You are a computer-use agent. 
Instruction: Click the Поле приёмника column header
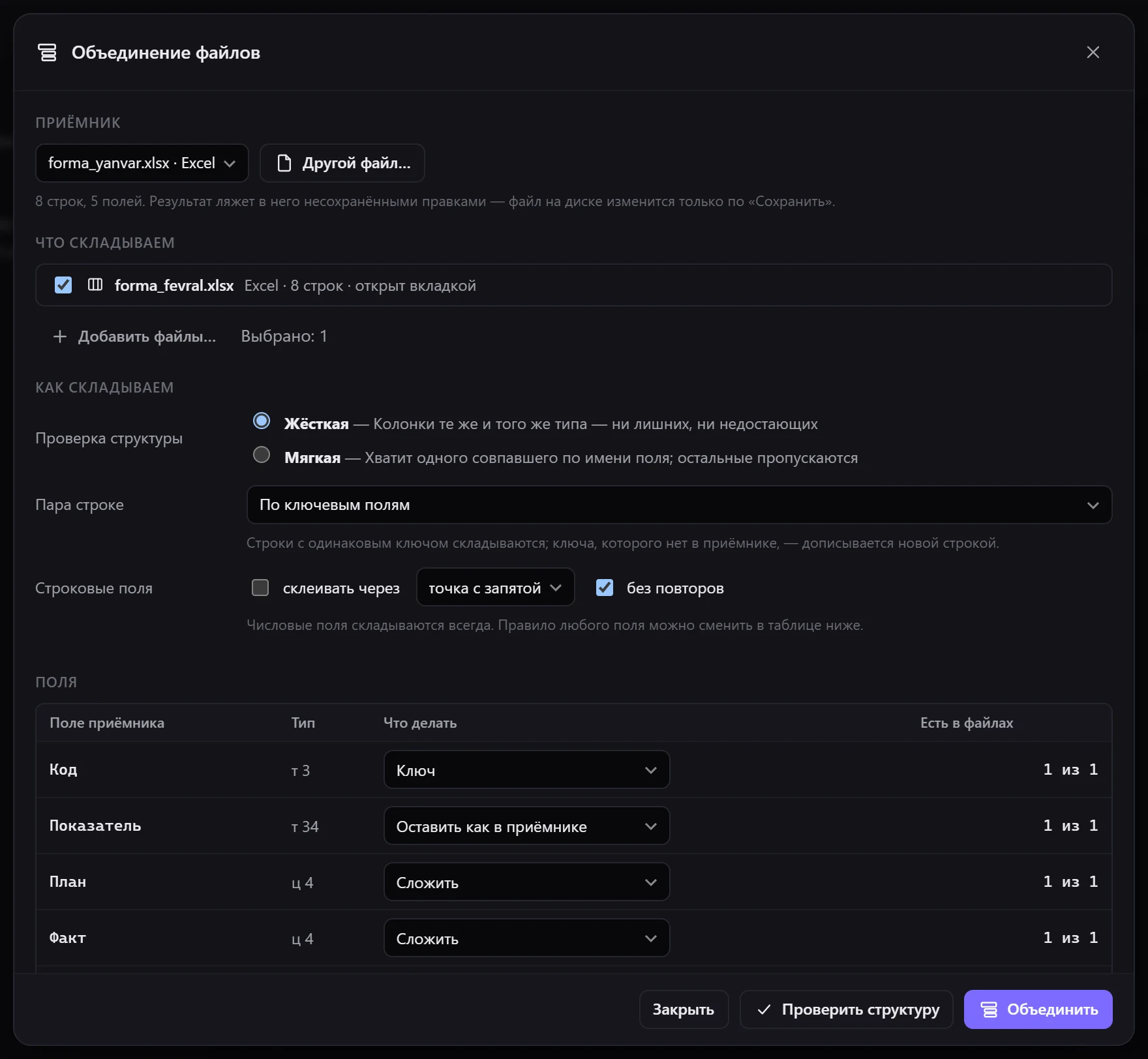pos(107,723)
